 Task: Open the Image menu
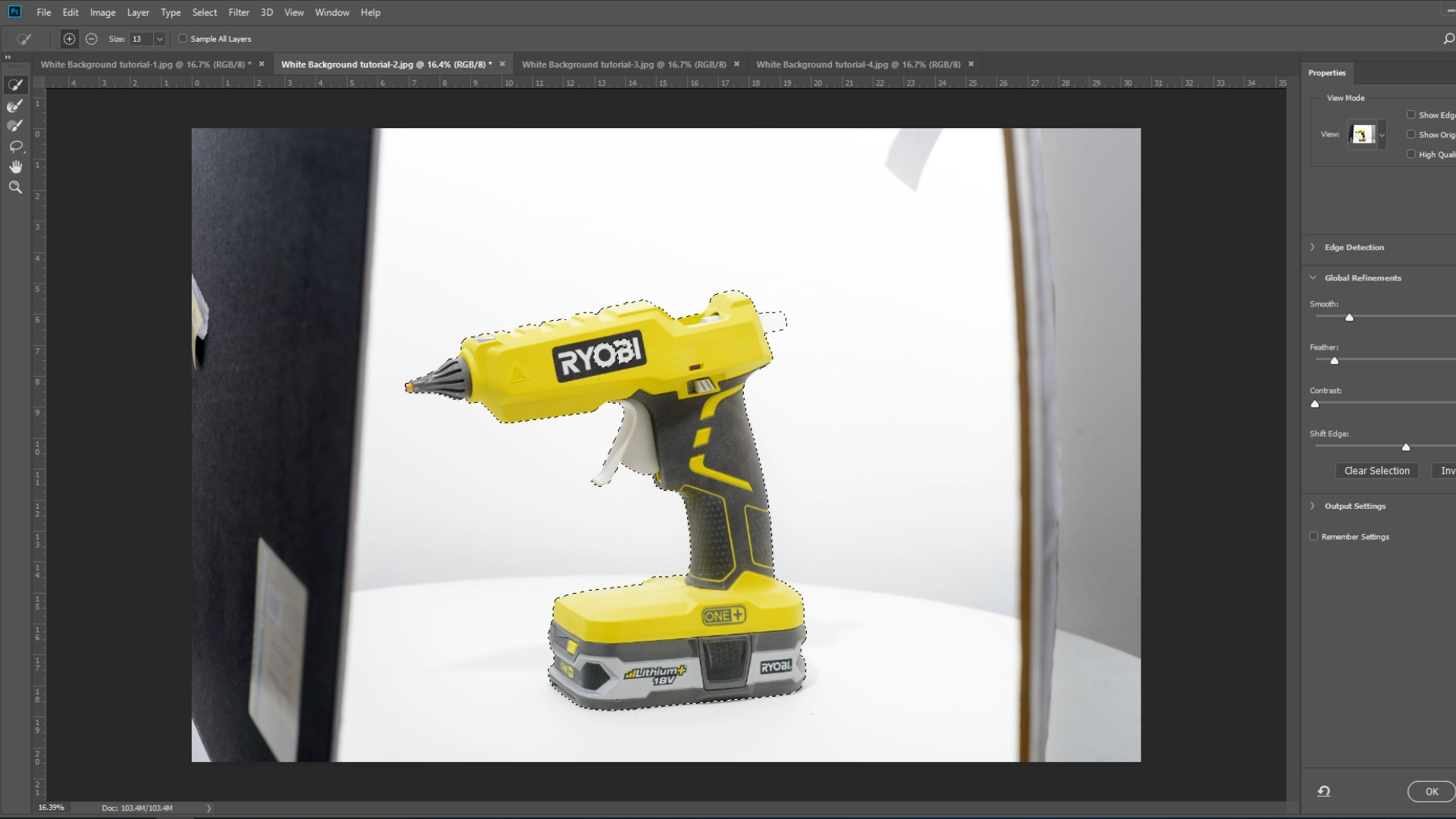pos(102,12)
